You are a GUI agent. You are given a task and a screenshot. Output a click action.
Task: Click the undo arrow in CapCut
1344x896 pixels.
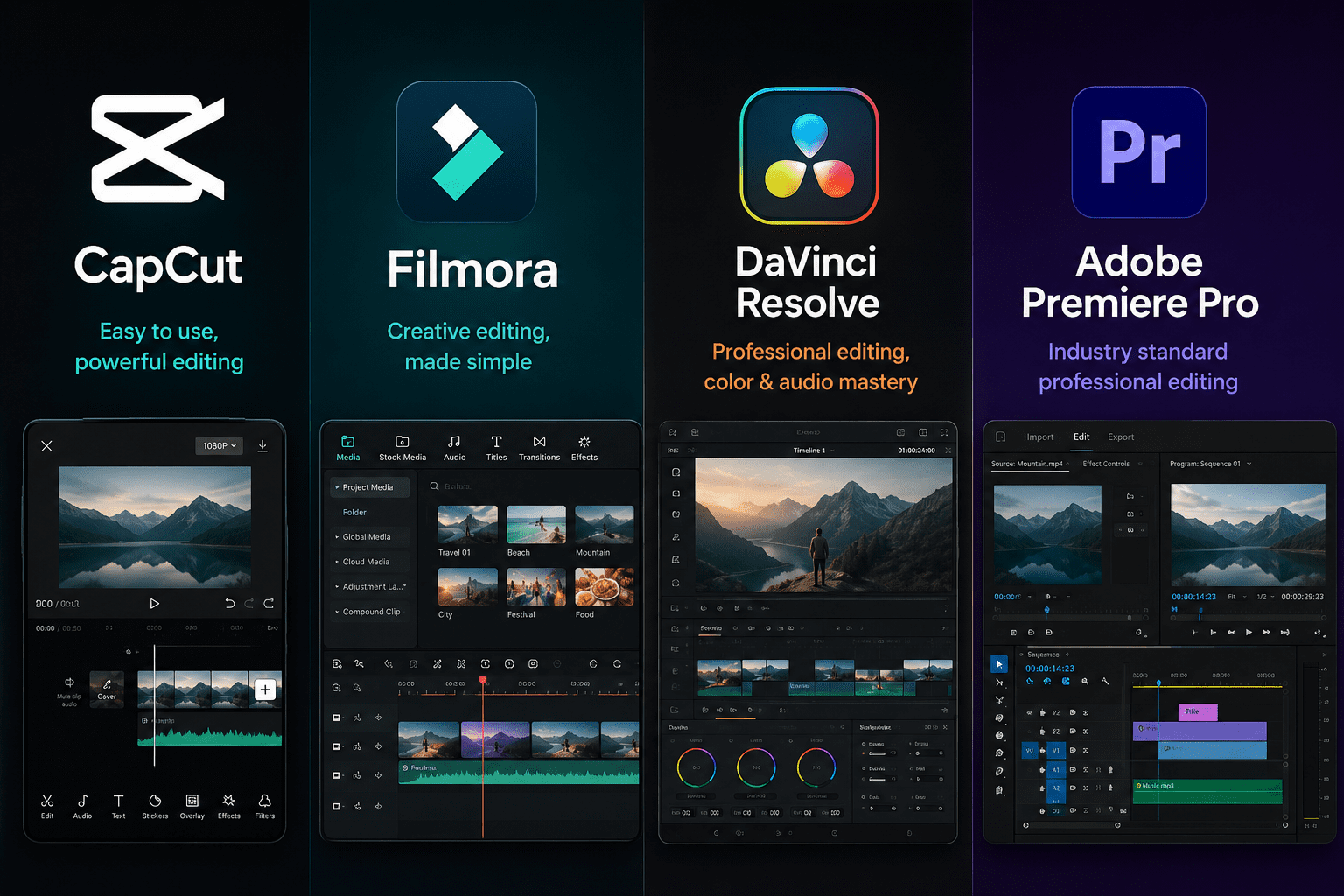click(230, 604)
